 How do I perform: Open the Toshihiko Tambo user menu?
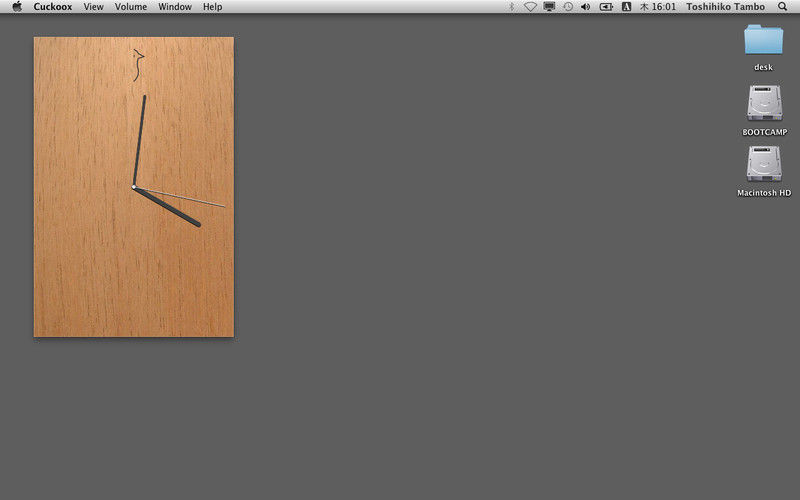pyautogui.click(x=725, y=7)
